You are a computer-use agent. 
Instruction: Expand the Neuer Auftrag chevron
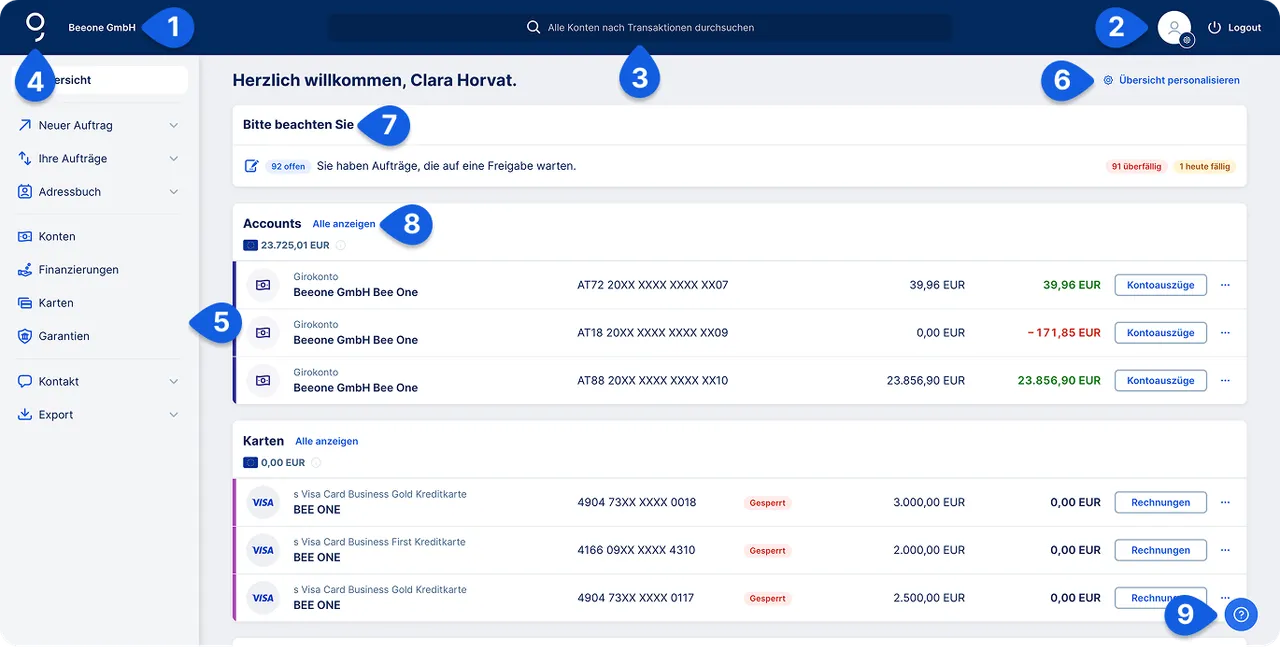(x=174, y=126)
